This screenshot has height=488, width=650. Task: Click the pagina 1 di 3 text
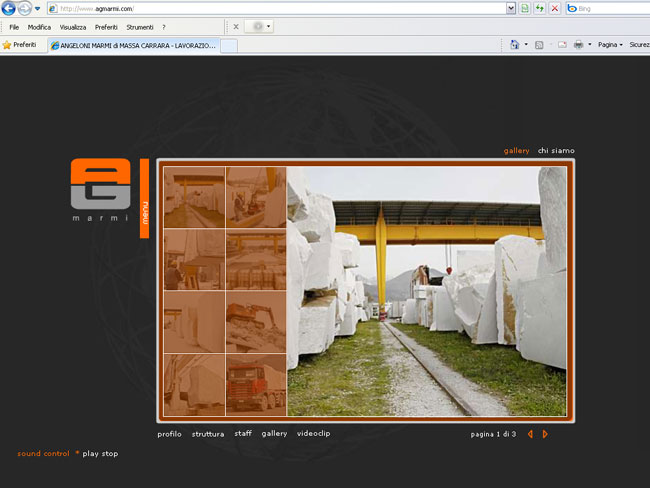(x=493, y=435)
